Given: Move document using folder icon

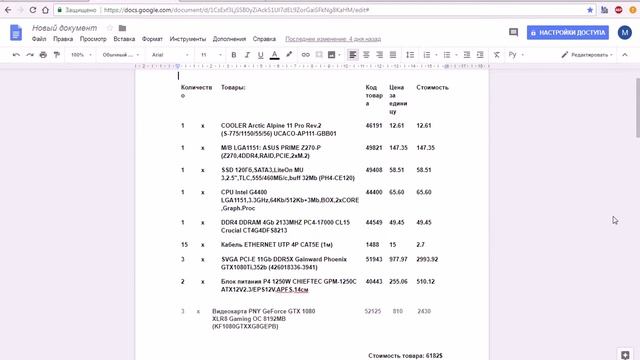Looking at the screenshot, I should (122, 28).
